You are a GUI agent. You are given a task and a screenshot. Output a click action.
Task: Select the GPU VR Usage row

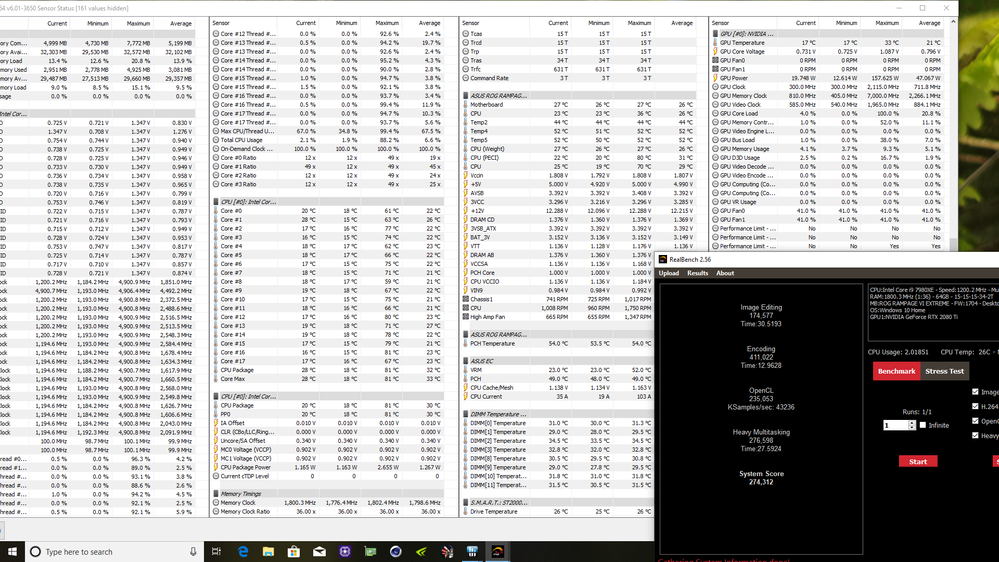pyautogui.click(x=827, y=202)
